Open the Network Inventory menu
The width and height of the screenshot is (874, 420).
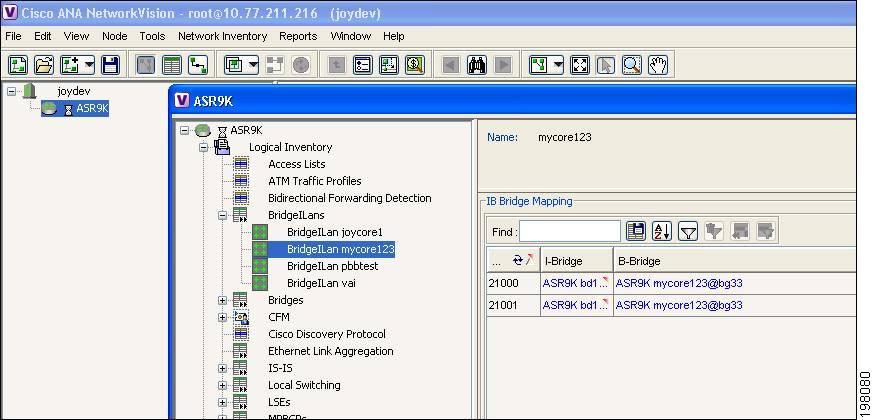pos(222,36)
